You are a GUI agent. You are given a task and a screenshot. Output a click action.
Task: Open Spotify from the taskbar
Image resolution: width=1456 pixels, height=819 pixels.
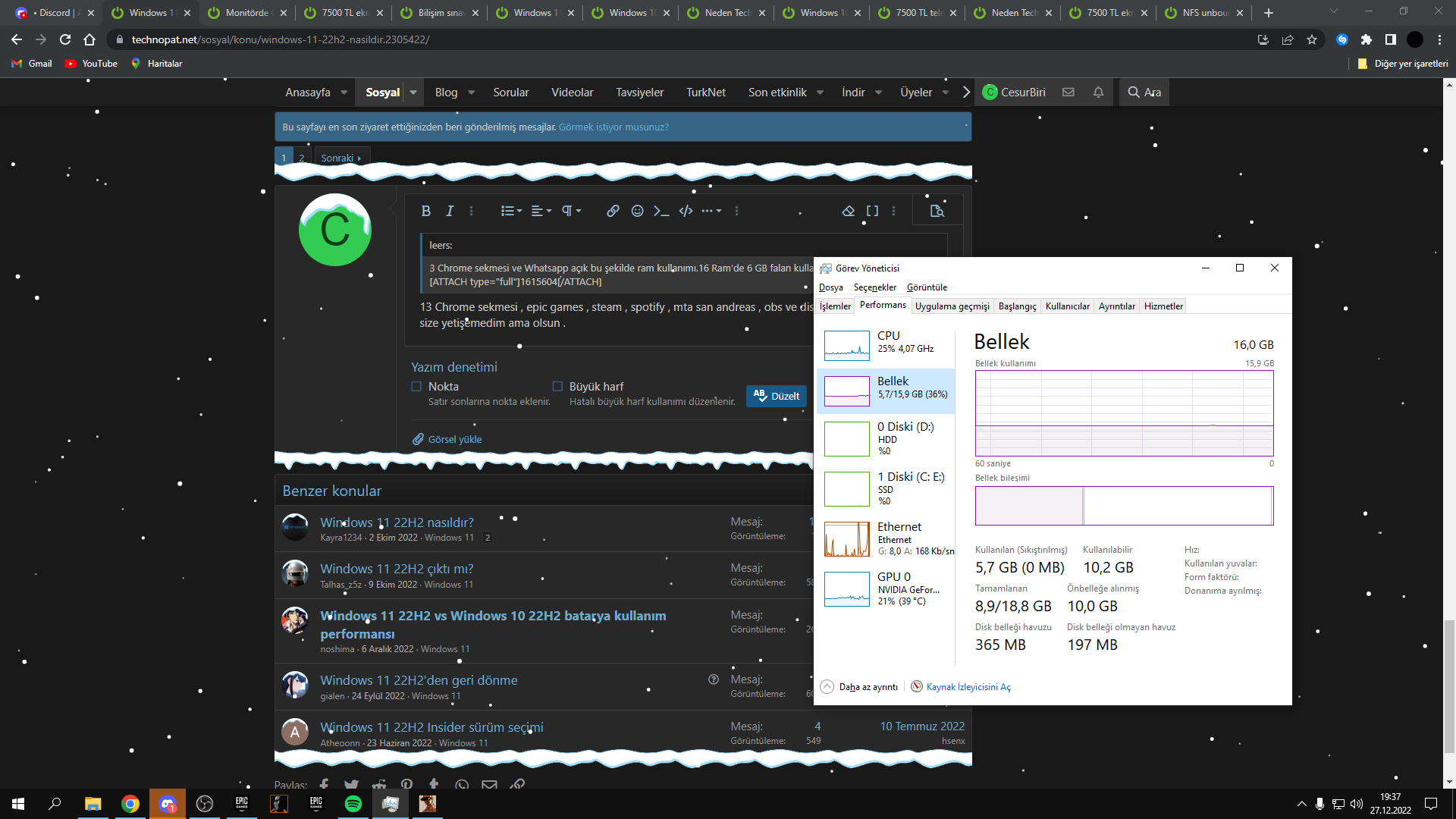353,804
